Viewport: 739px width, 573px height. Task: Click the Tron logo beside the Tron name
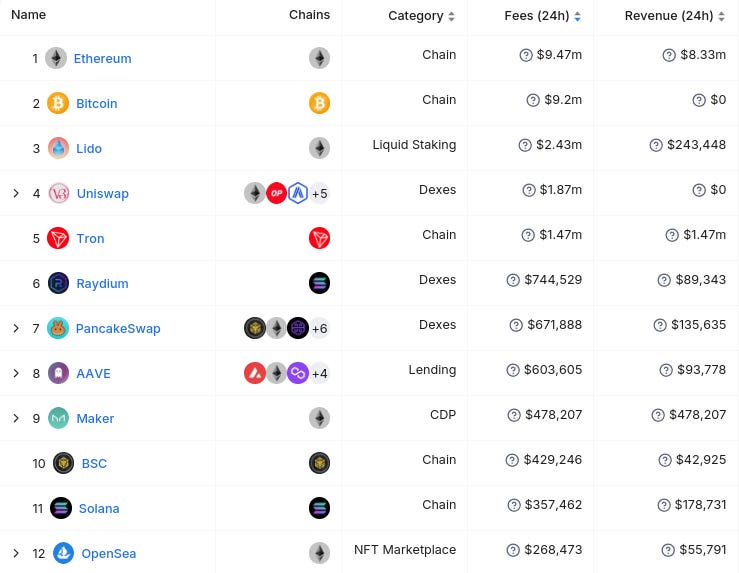point(58,238)
